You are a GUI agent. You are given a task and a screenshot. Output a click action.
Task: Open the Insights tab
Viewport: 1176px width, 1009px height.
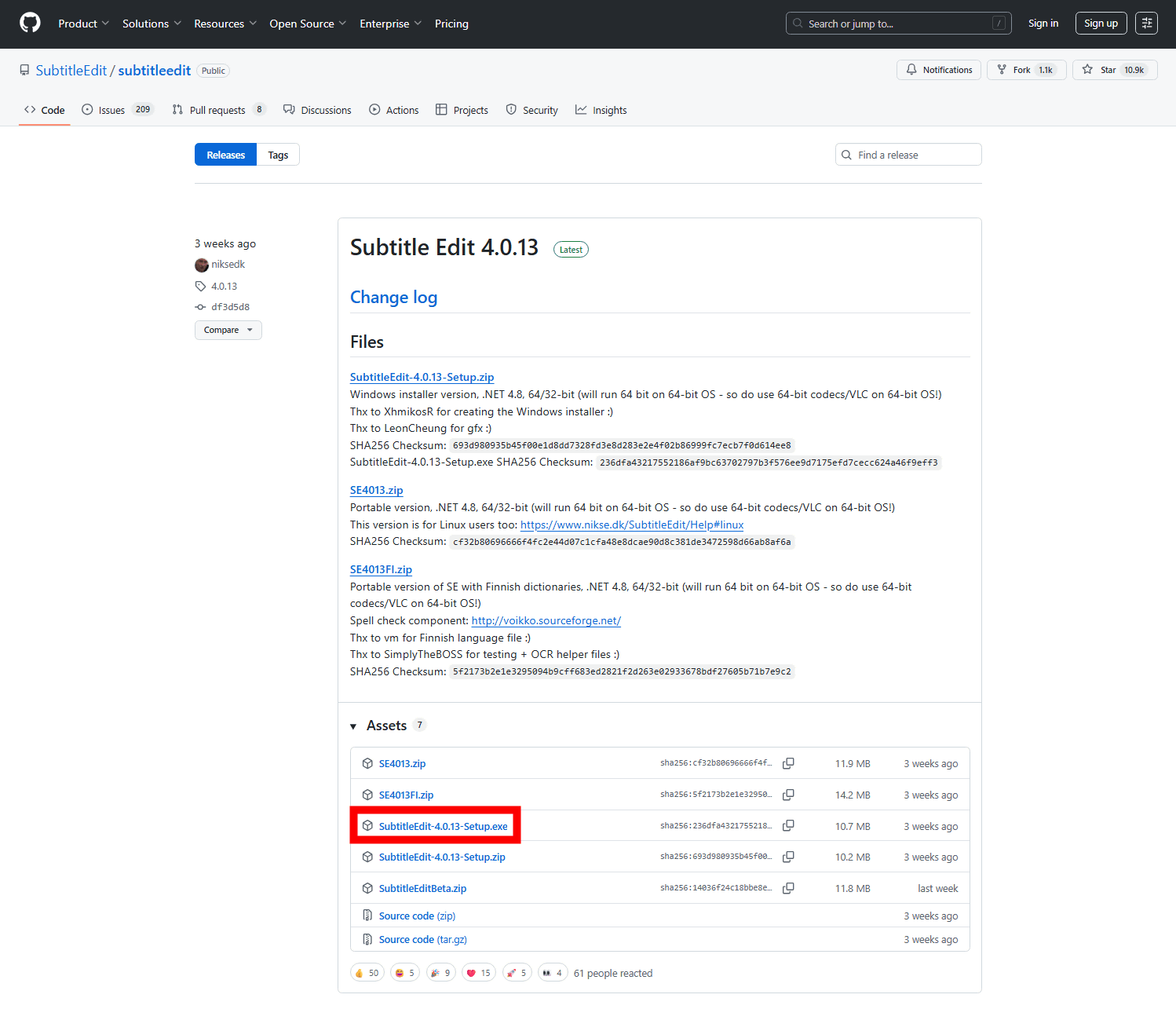click(x=601, y=110)
